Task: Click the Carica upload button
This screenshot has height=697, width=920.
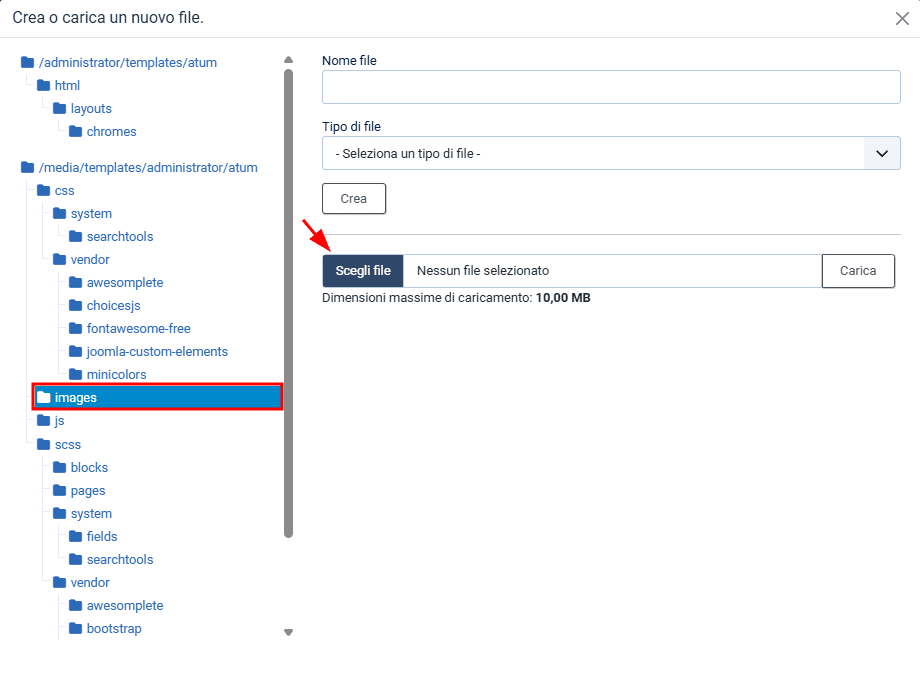Action: point(857,271)
